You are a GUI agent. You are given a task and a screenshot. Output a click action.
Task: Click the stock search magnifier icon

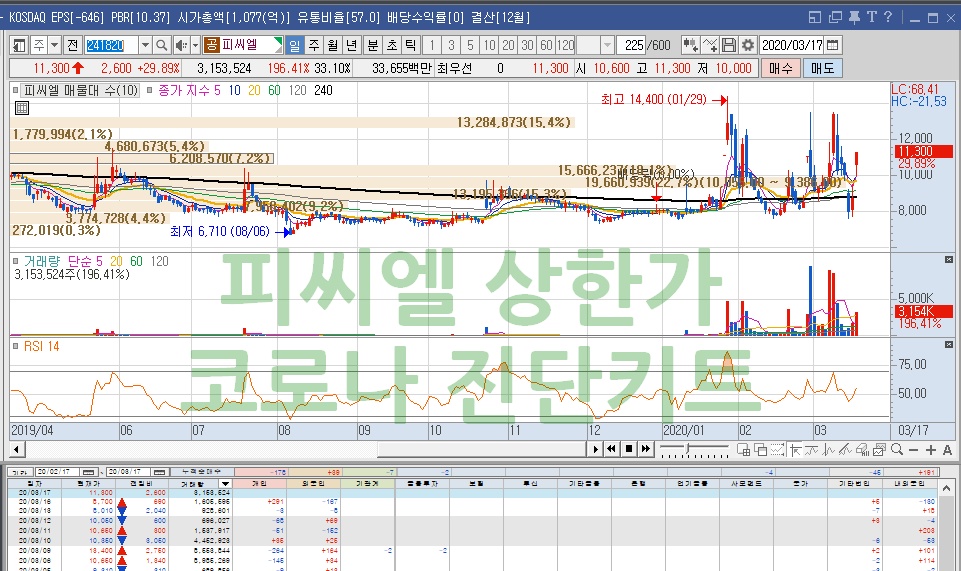pyautogui.click(x=162, y=45)
